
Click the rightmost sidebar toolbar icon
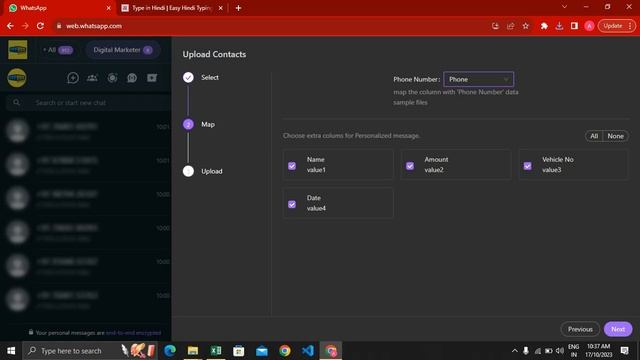pos(152,78)
